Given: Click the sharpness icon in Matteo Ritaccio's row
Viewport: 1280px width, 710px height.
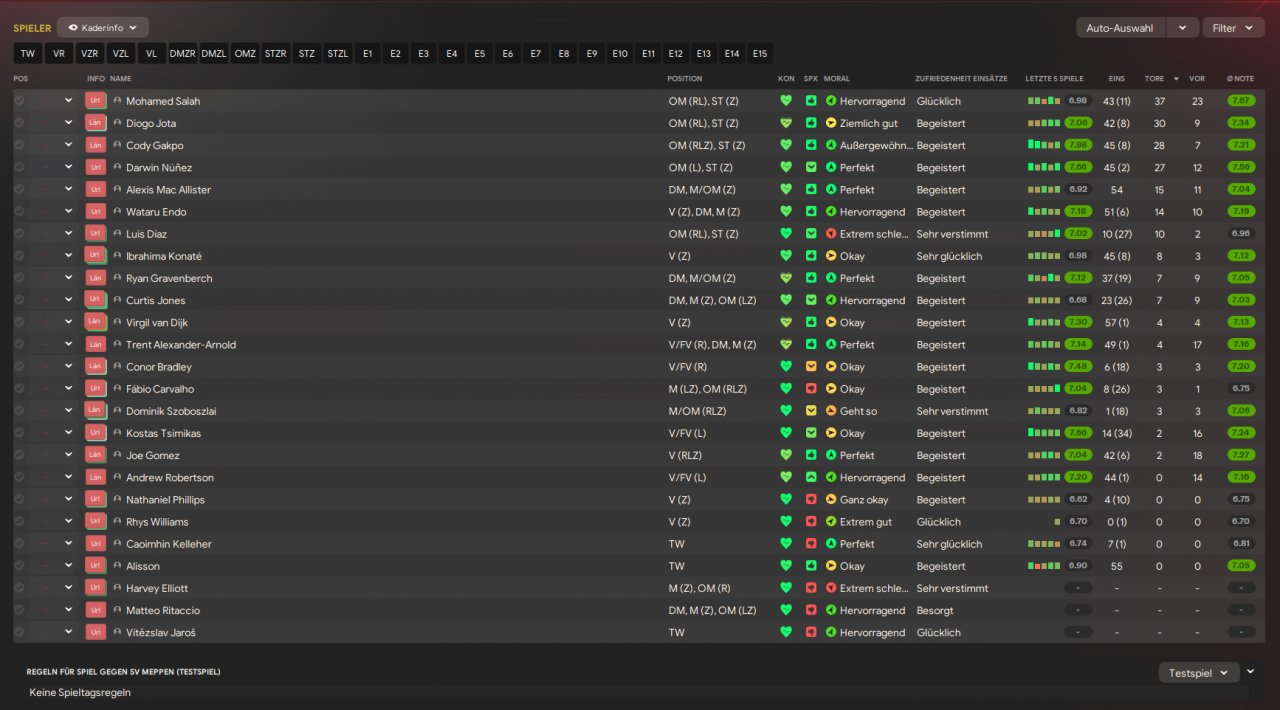Looking at the screenshot, I should (x=811, y=610).
